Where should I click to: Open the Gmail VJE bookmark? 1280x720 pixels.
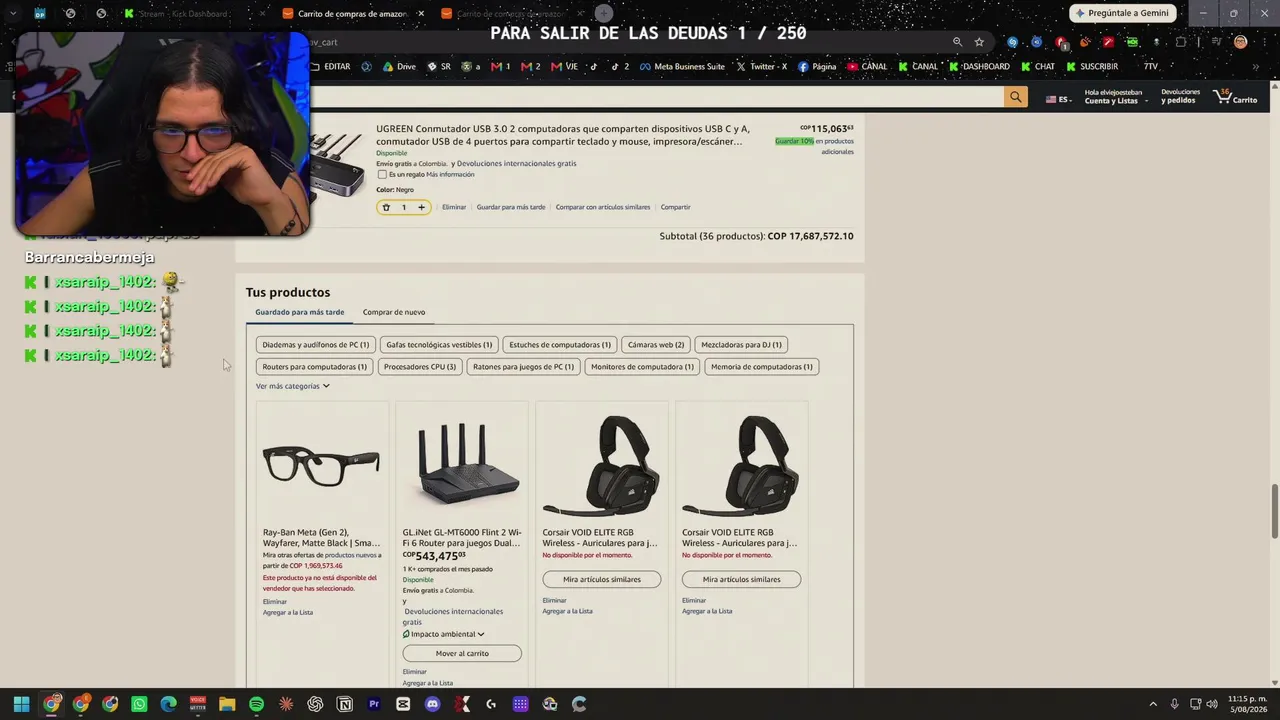564,67
